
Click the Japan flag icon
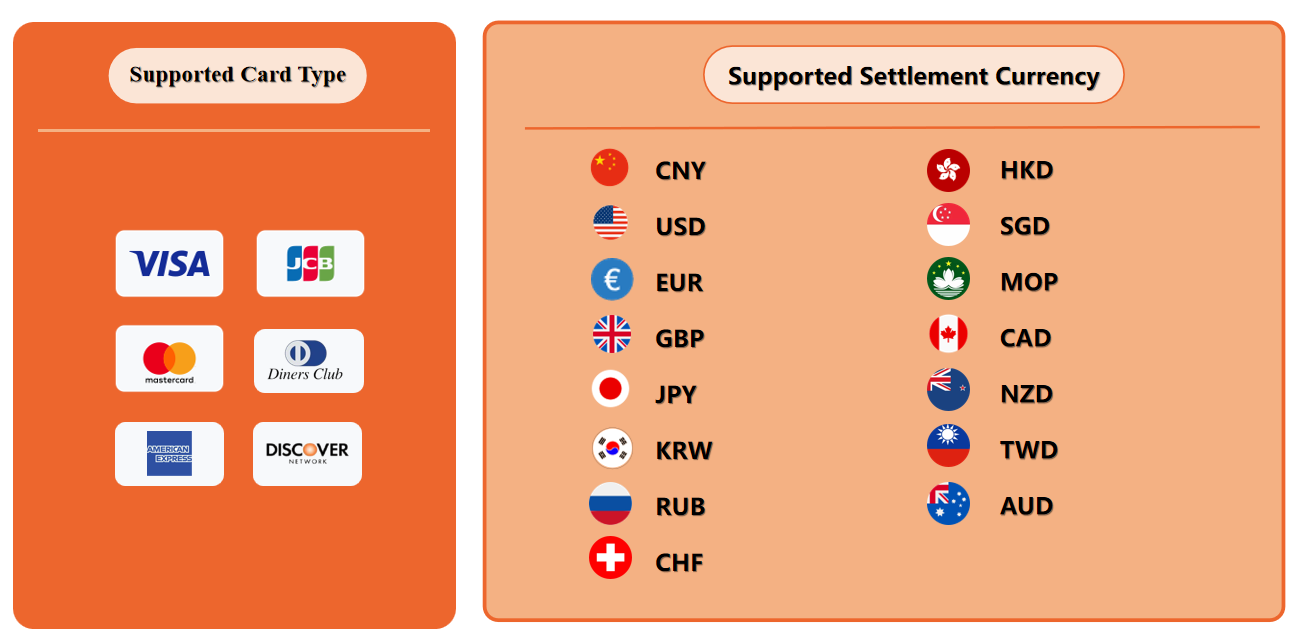(610, 388)
